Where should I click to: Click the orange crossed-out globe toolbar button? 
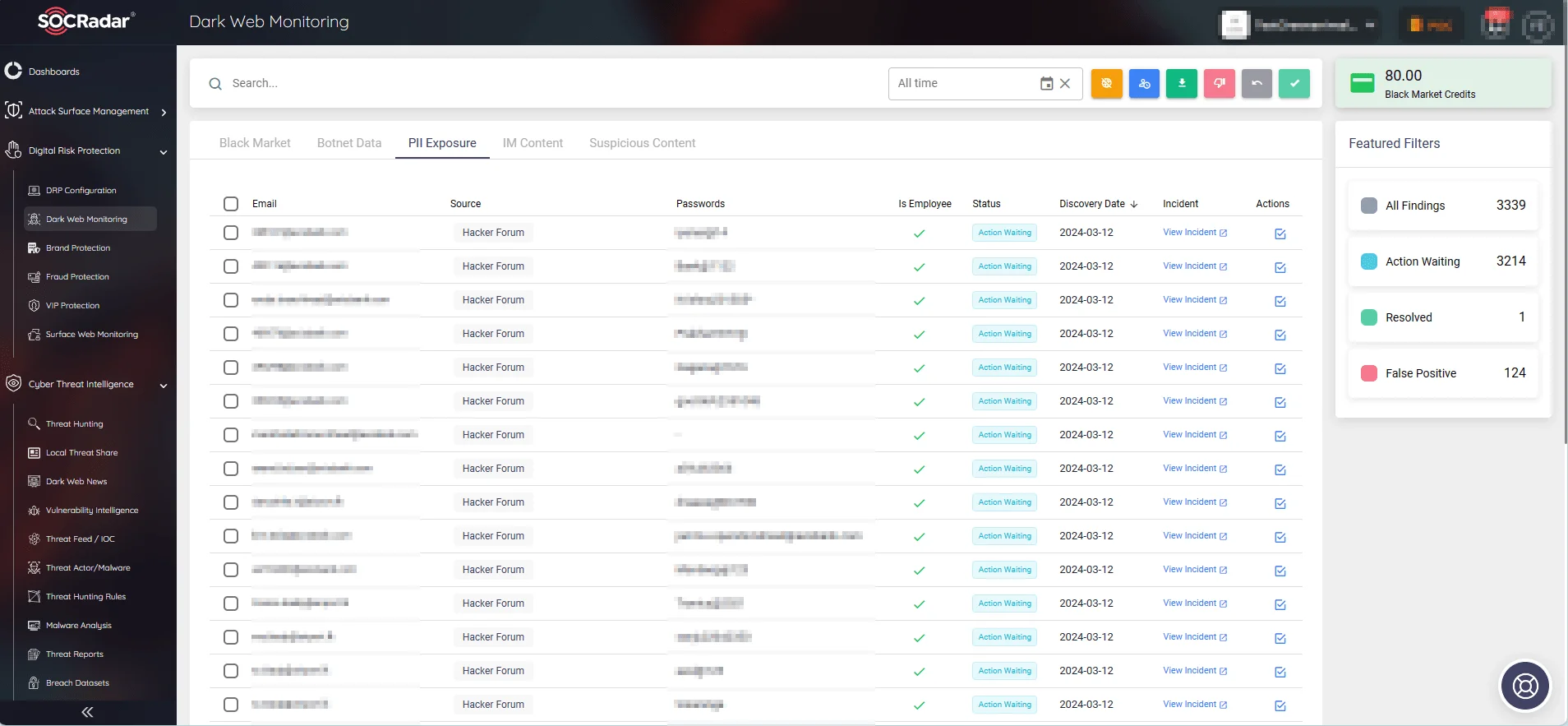(1107, 83)
